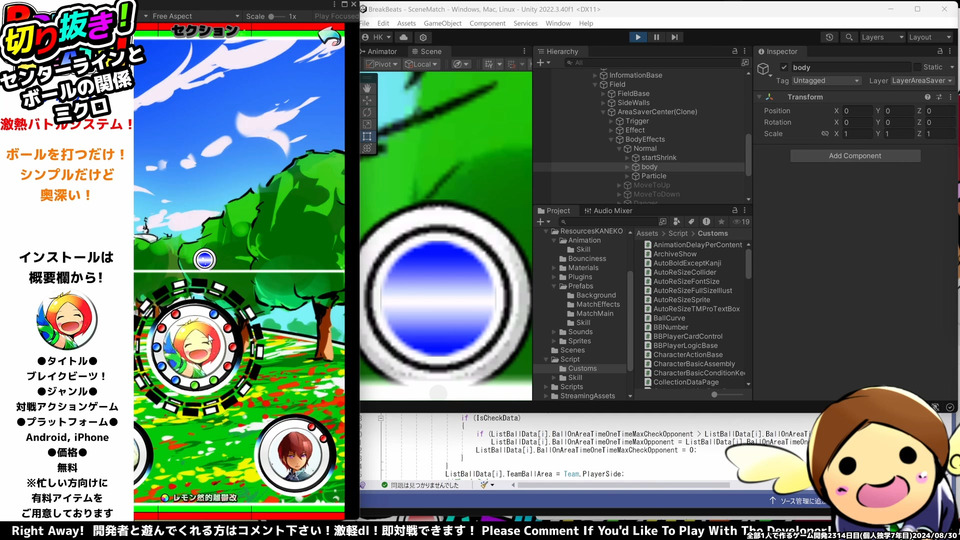Adjust the Game view Scale slider
Viewport: 960px width, 540px height.
[x=276, y=17]
